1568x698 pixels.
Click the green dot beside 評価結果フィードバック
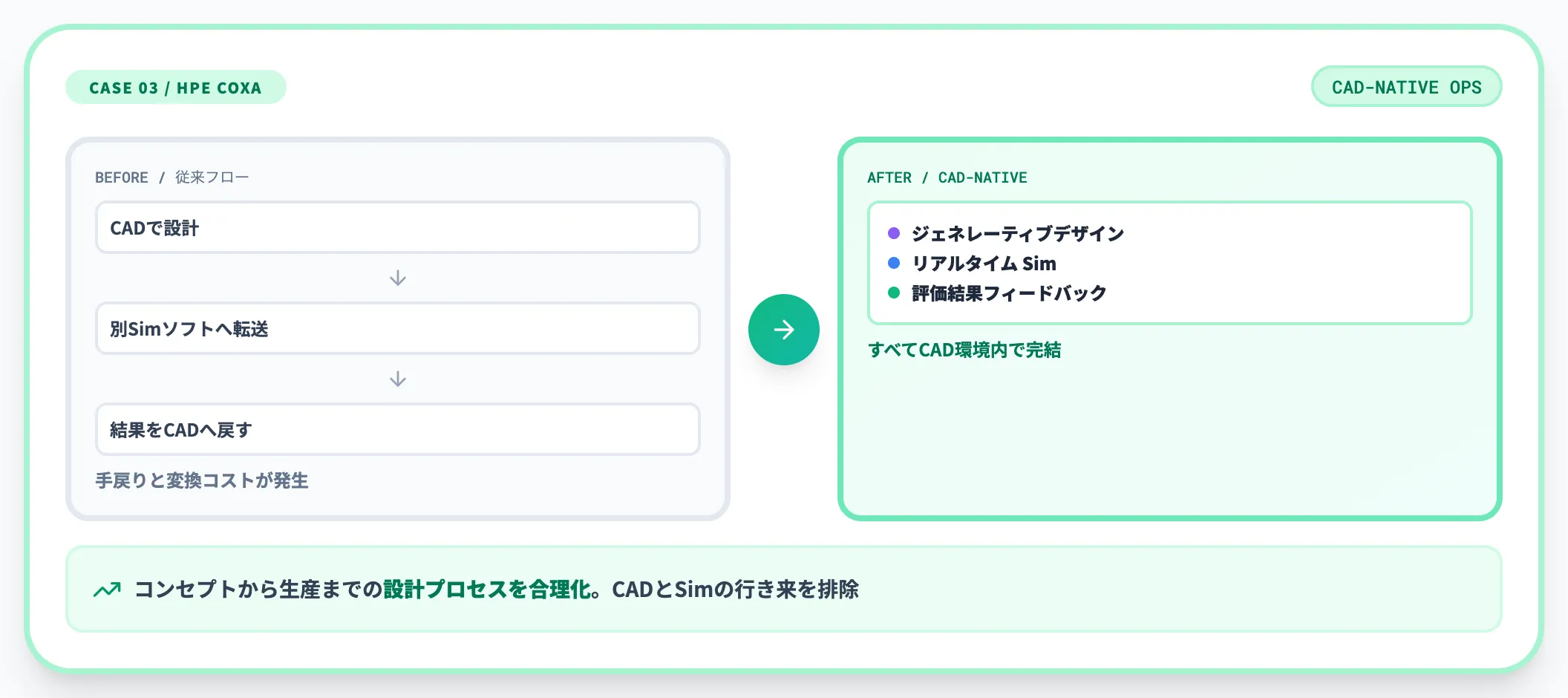894,293
